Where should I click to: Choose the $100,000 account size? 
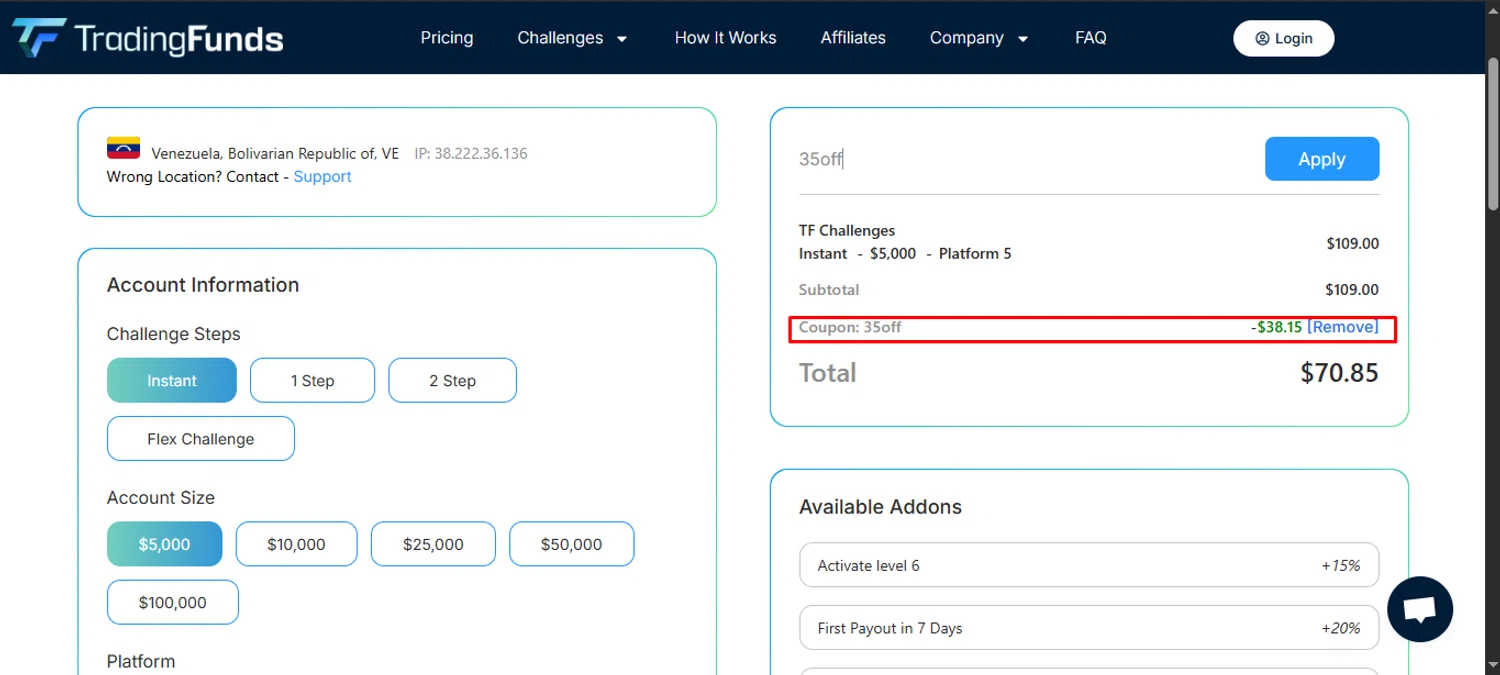coord(173,602)
